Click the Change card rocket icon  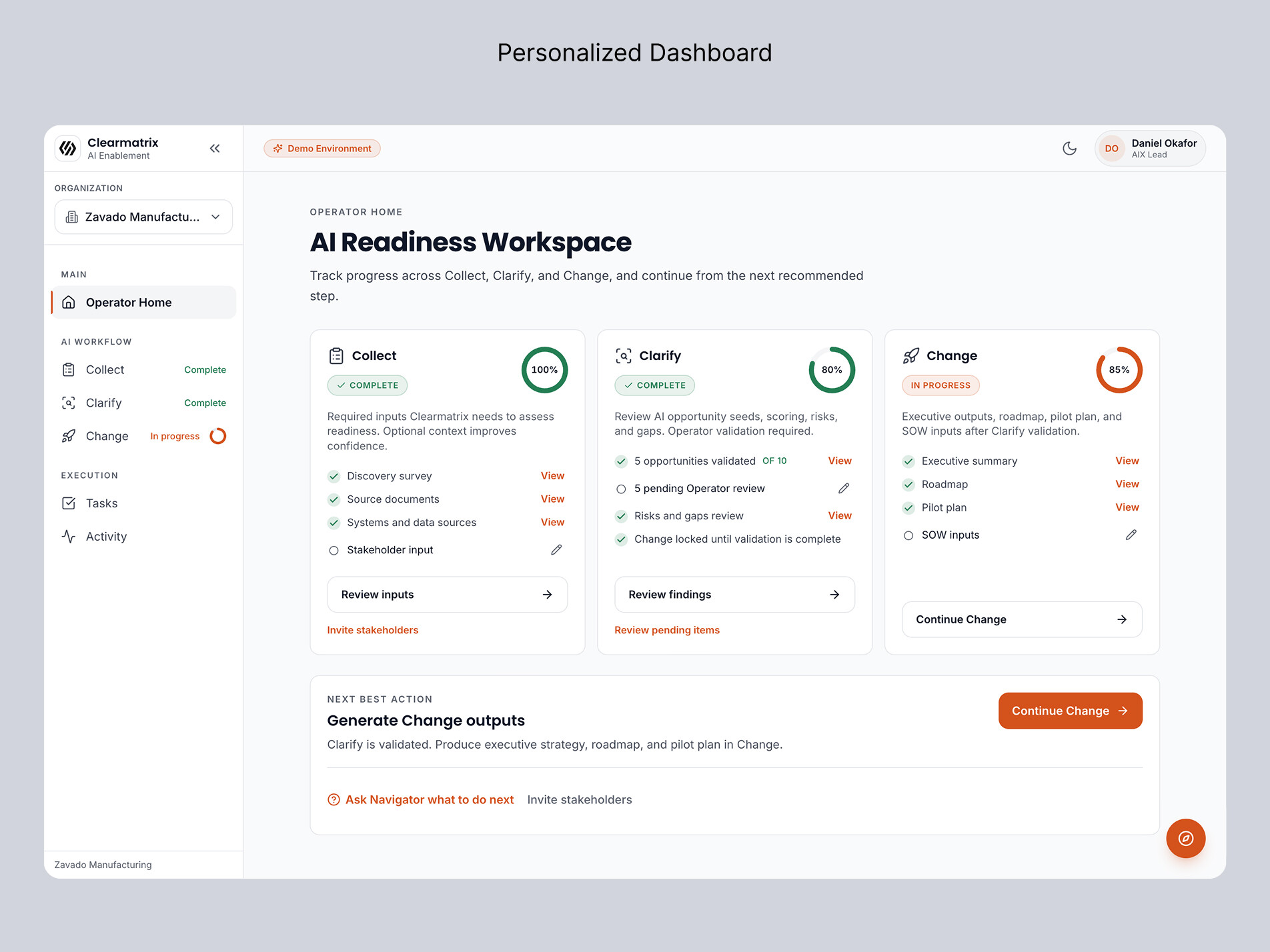911,356
